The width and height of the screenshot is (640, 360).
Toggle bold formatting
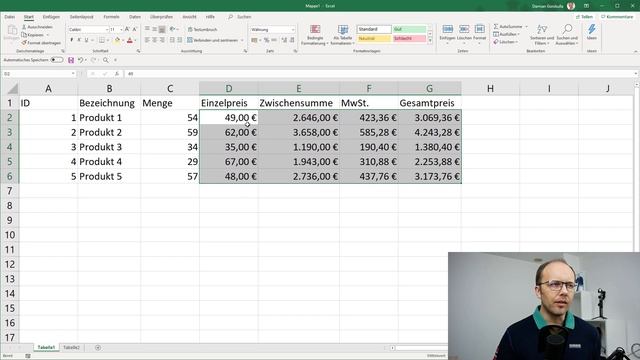[x=71, y=40]
